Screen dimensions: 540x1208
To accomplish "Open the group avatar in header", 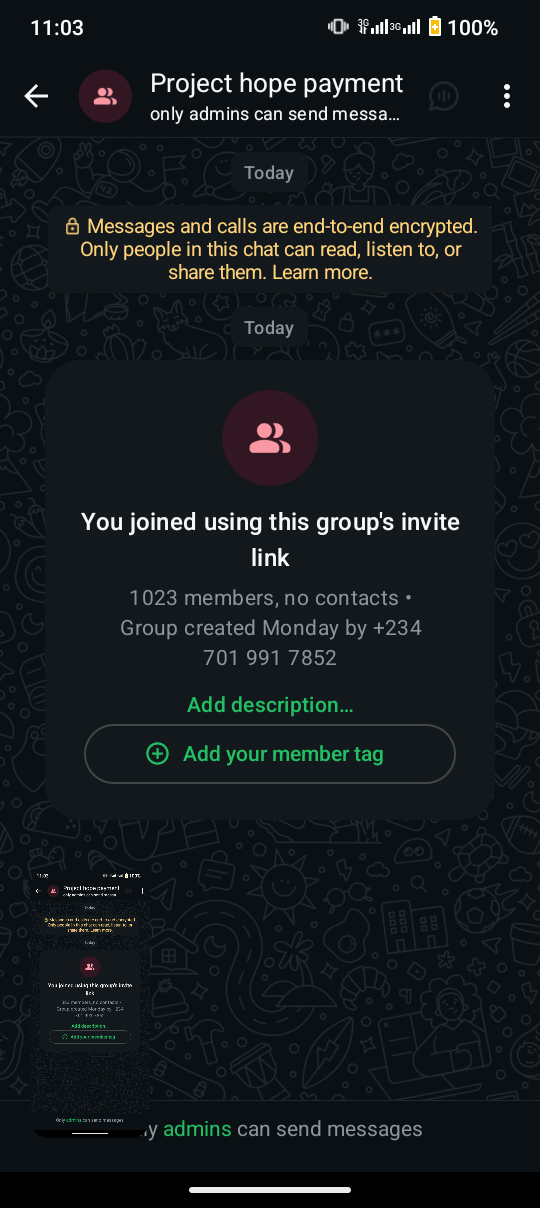I will coord(105,96).
